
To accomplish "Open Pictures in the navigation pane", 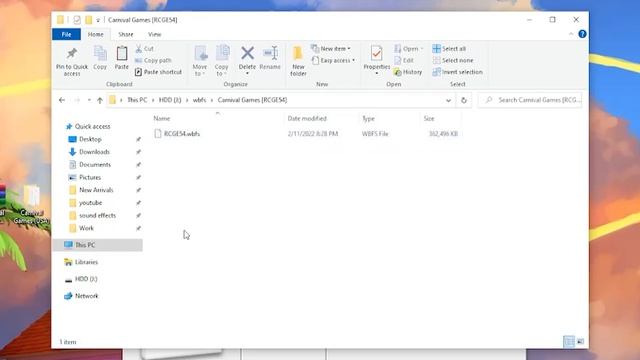I will [x=90, y=177].
